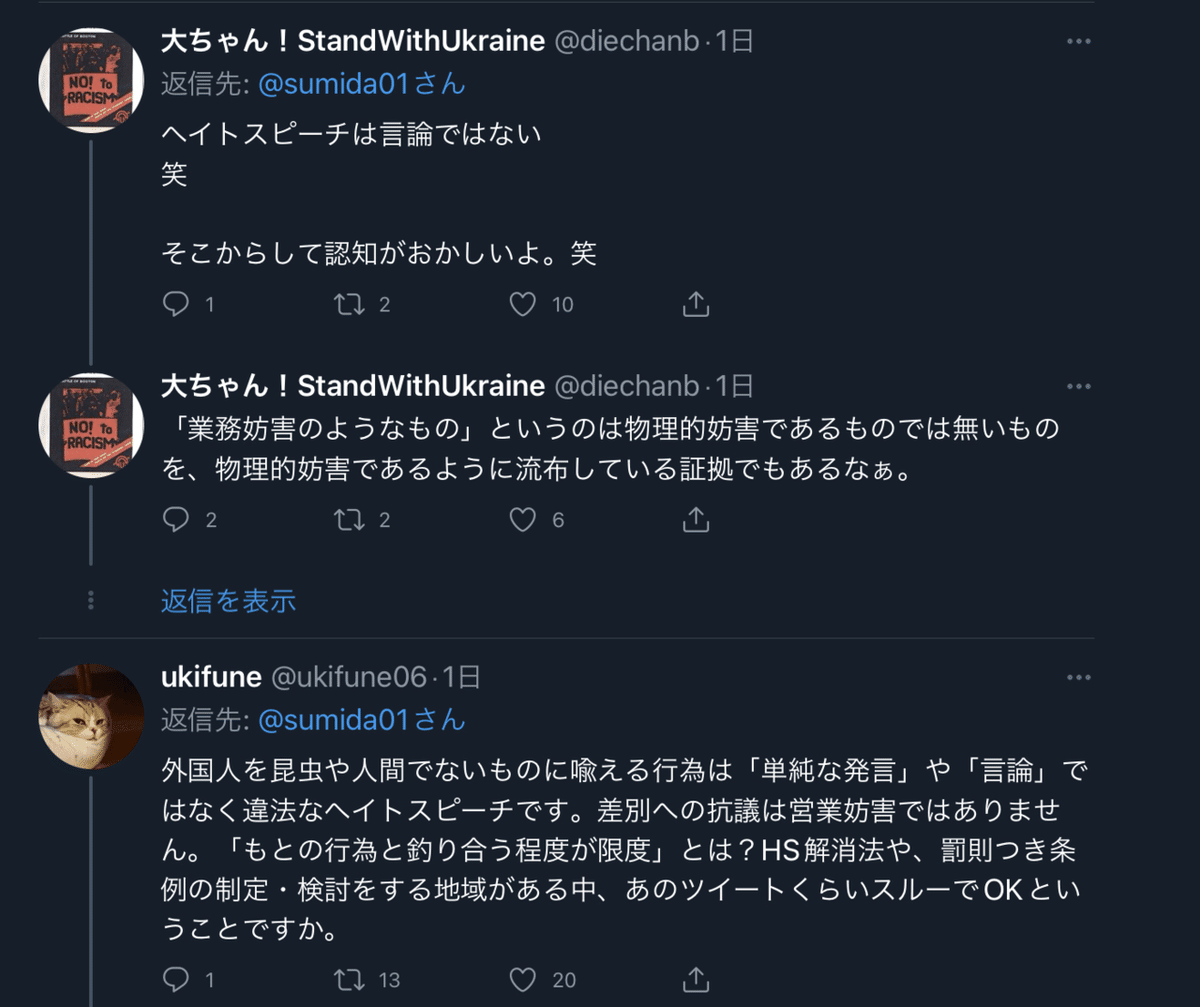Open more options on second diechanb tweet

[x=1078, y=386]
